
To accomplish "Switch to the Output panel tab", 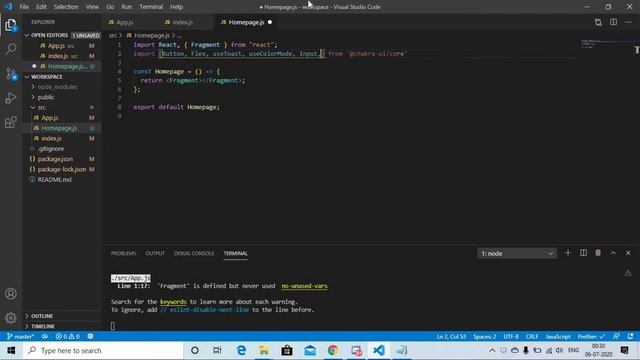I will [x=155, y=253].
